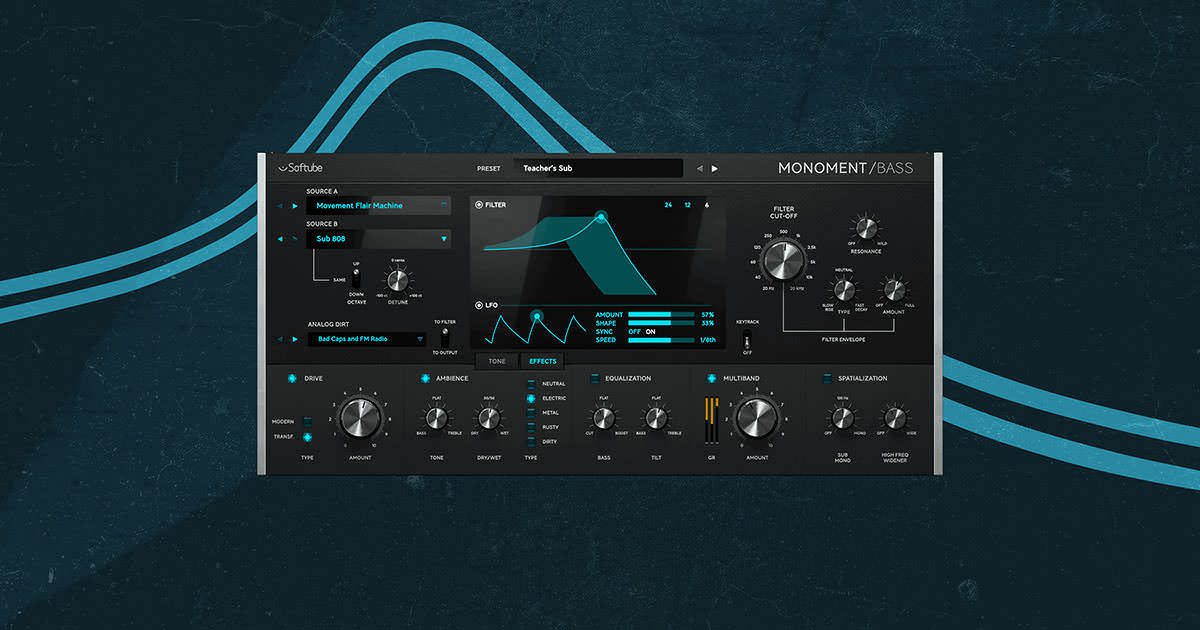This screenshot has width=1200, height=630.
Task: Set LFO Sync to OFF
Action: pyautogui.click(x=634, y=332)
